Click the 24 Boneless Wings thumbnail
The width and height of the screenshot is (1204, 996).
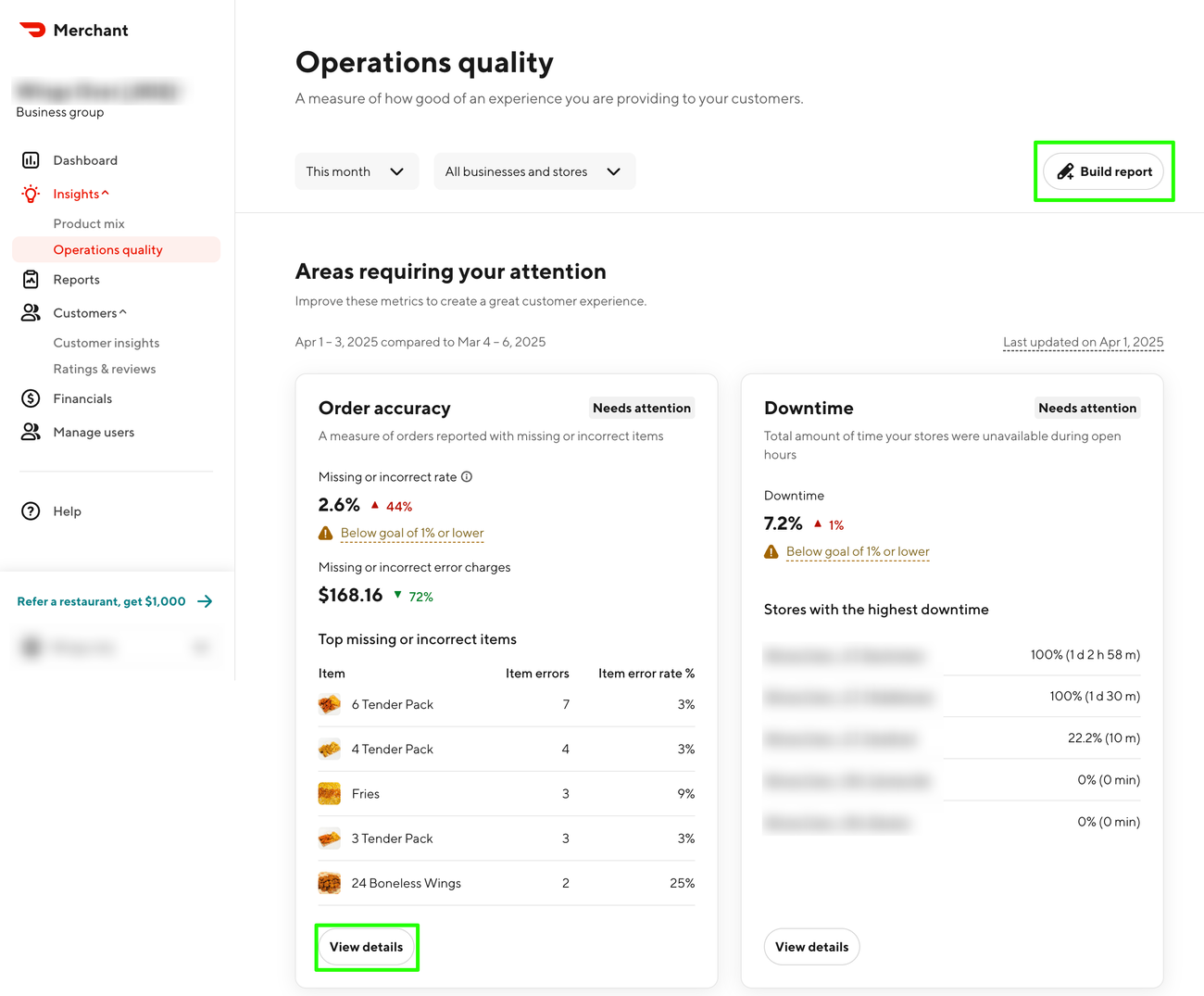click(329, 883)
